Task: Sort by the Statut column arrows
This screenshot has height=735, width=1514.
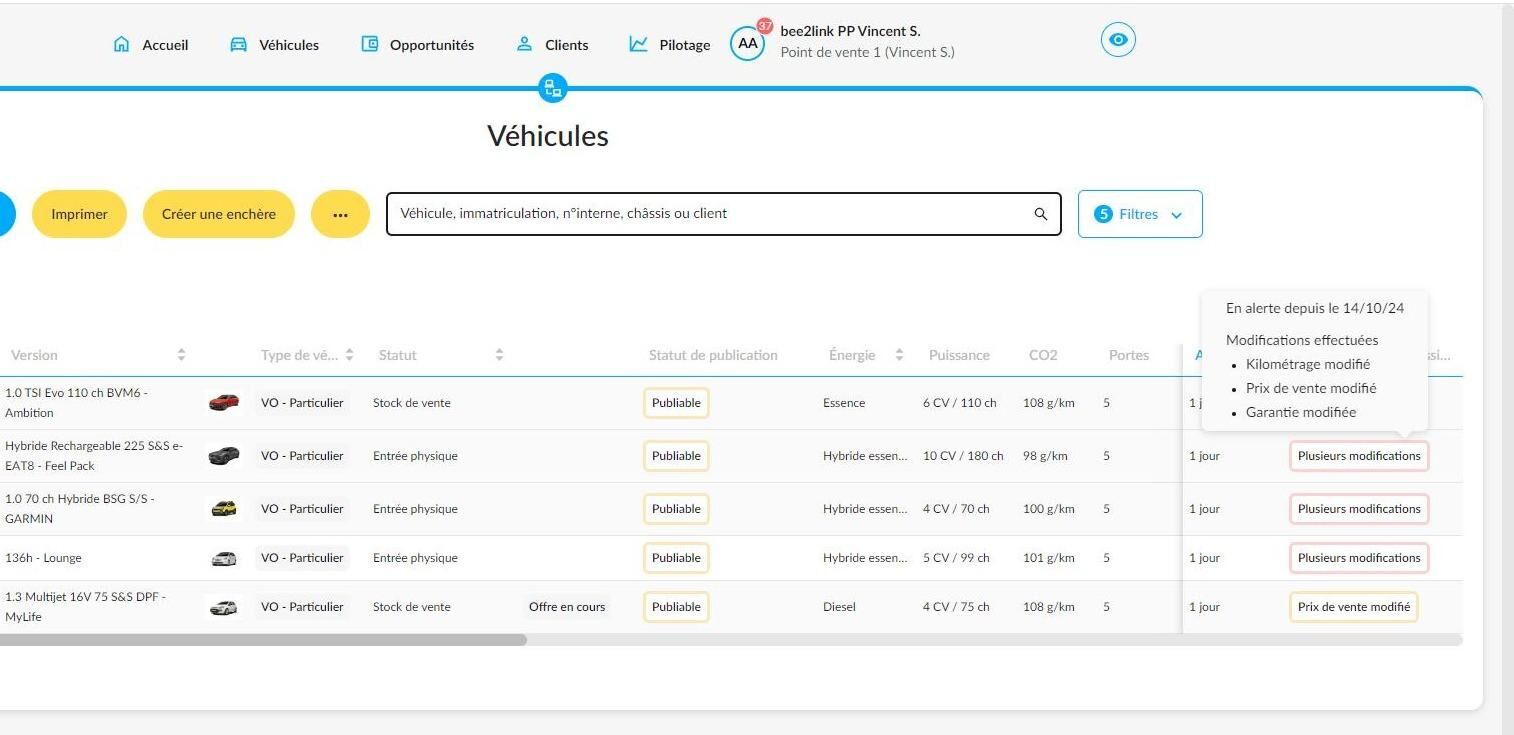Action: (499, 355)
